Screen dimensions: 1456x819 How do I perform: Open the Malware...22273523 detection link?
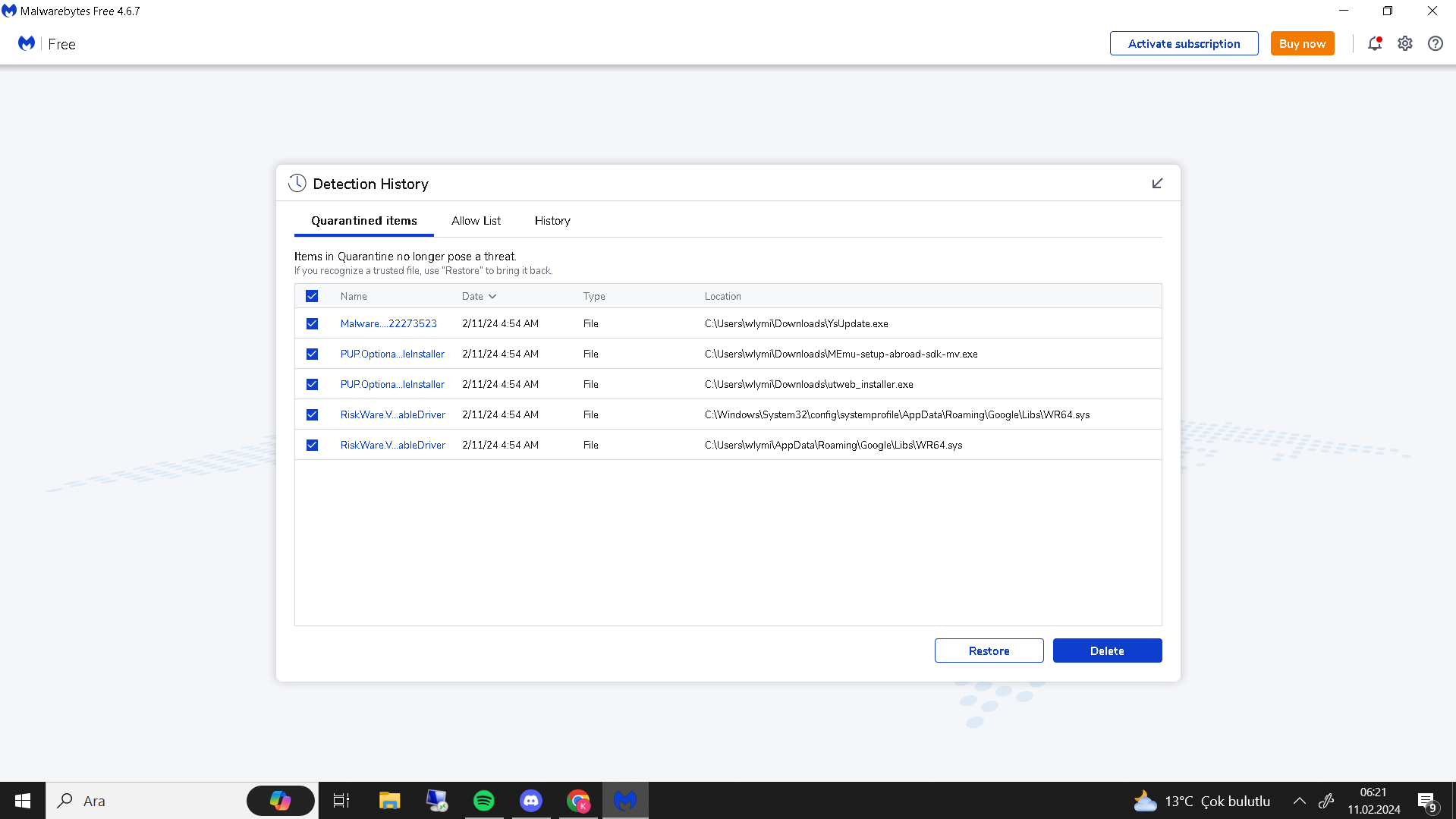tap(388, 323)
